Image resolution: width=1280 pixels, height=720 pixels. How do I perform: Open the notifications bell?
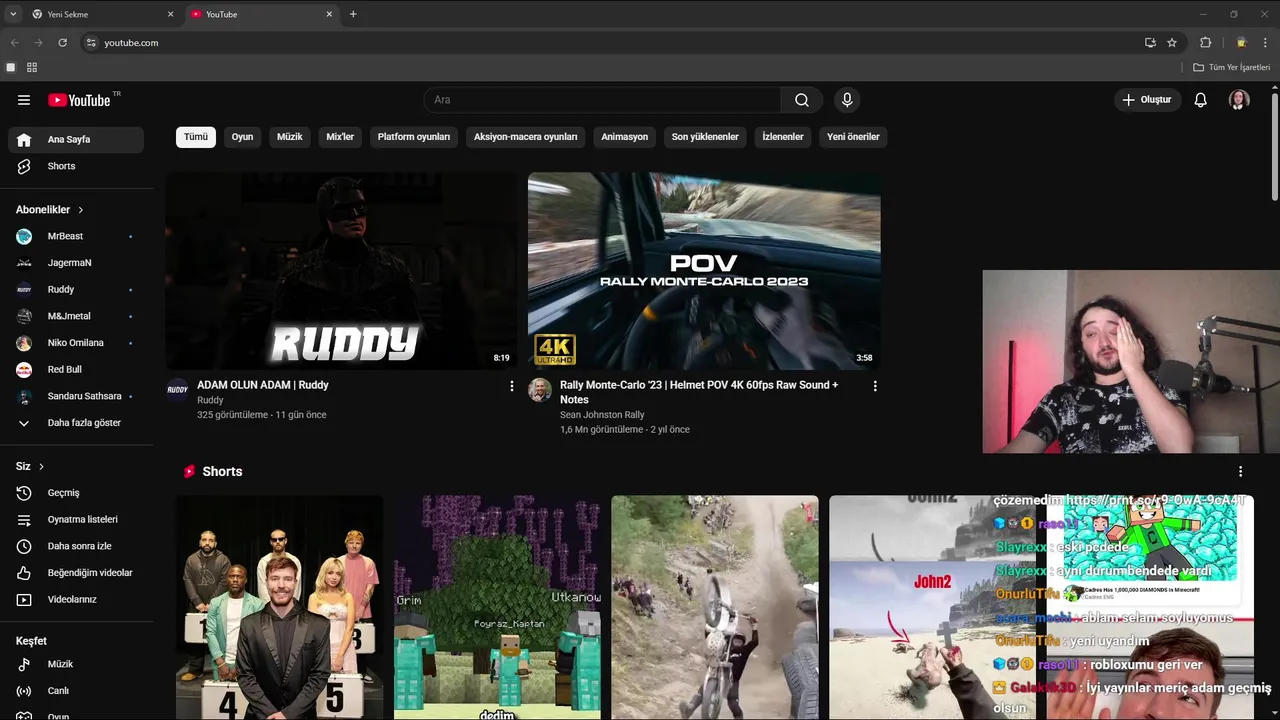click(1201, 100)
